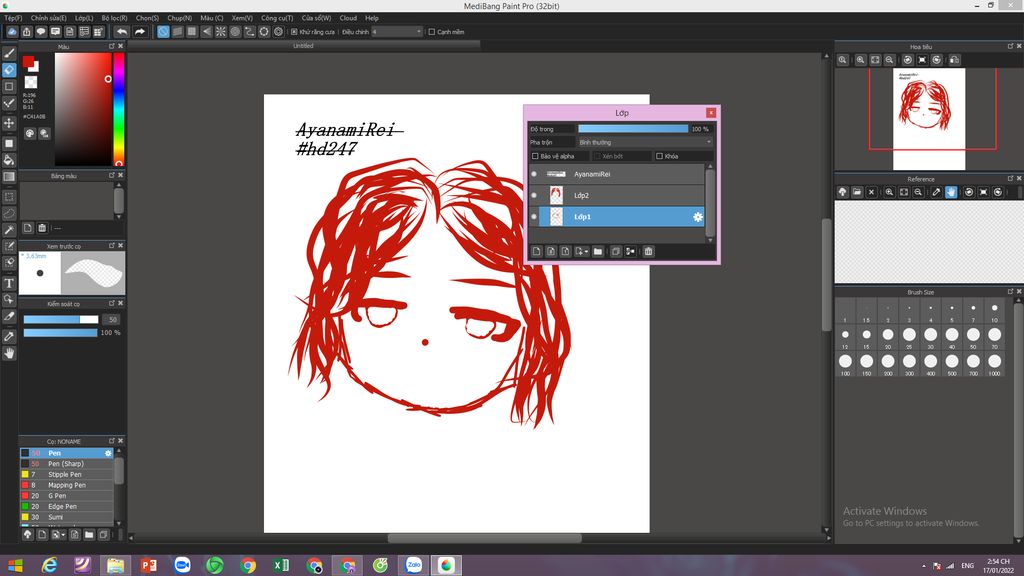Select the Text tool

(x=9, y=283)
